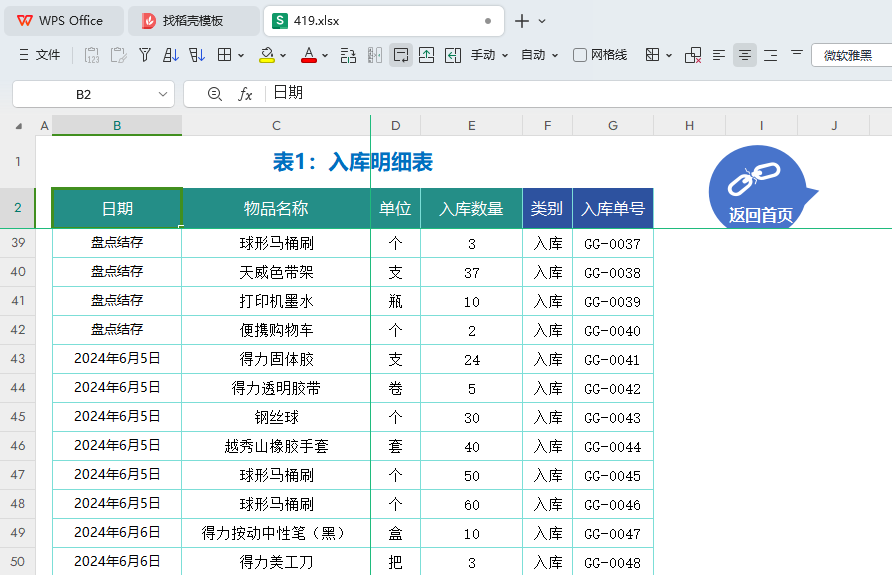The image size is (892, 575).
Task: Switch to the WPS Office tab
Action: [x=63, y=21]
